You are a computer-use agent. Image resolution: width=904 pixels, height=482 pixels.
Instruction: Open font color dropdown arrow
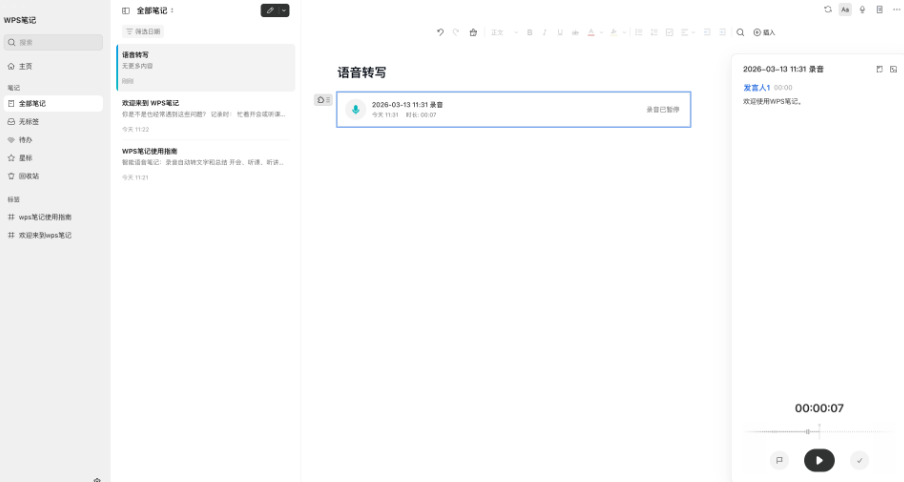[x=601, y=32]
